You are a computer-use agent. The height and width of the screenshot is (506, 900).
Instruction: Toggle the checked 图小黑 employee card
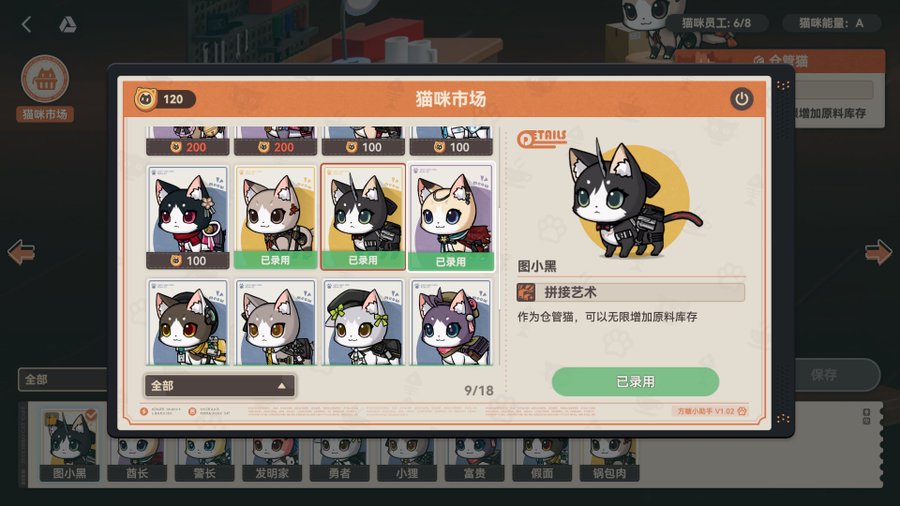(x=69, y=445)
